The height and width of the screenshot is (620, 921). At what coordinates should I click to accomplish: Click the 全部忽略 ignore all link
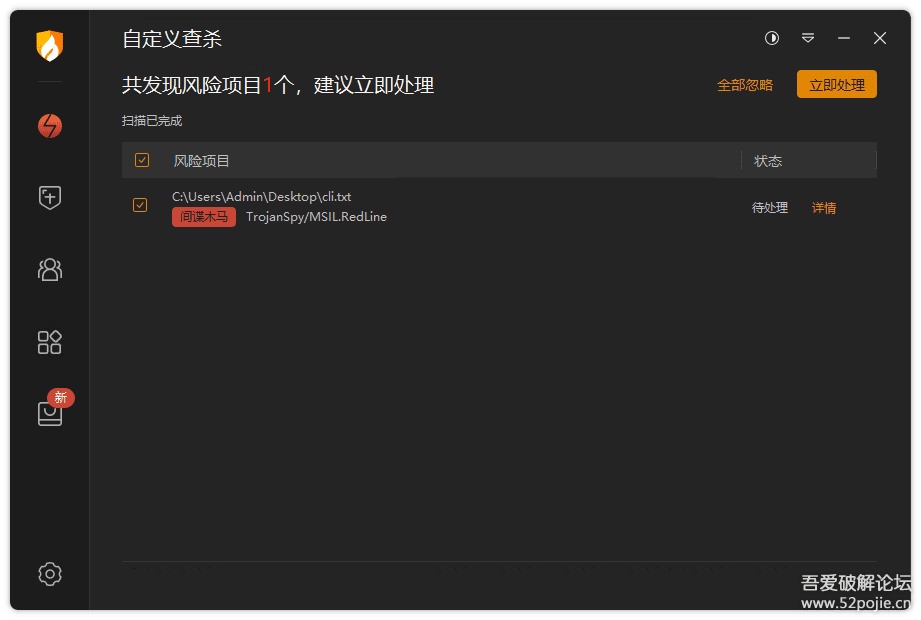[745, 85]
